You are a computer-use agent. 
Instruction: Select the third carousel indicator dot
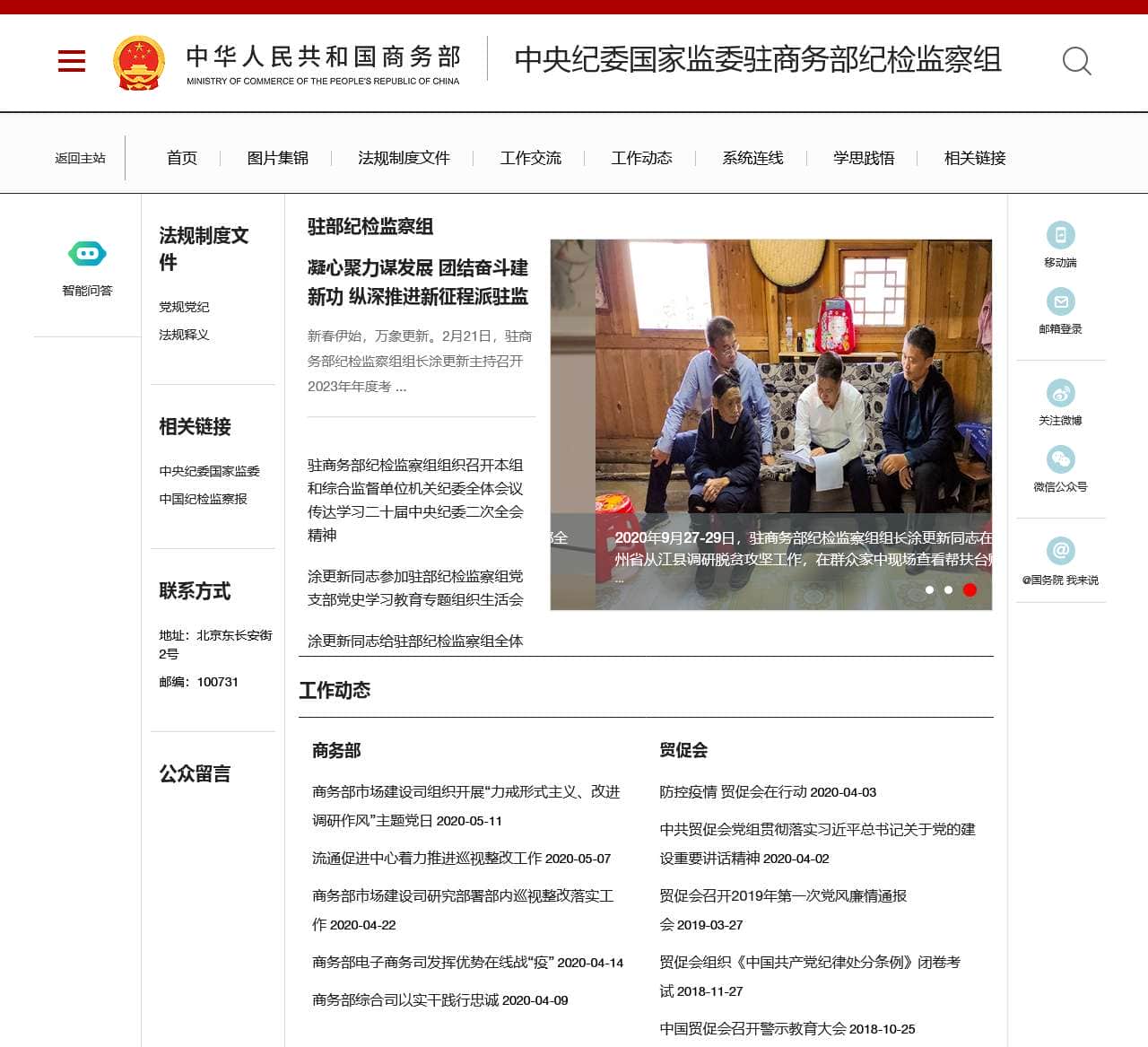pos(969,589)
